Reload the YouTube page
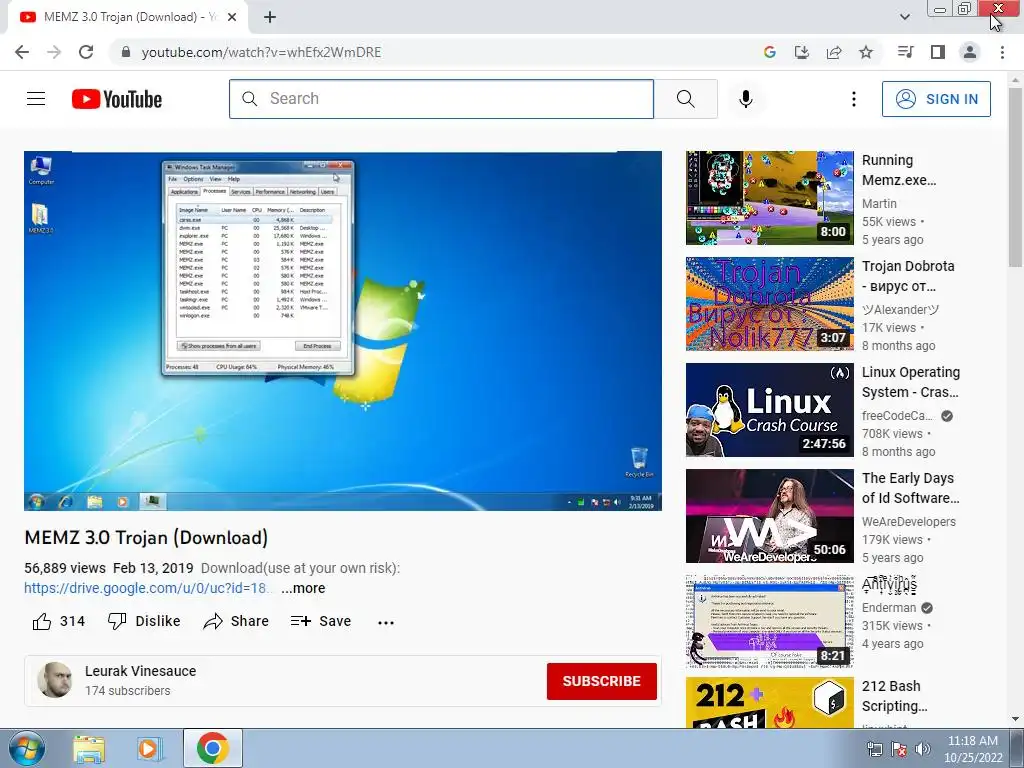This screenshot has width=1024, height=768. [86, 52]
